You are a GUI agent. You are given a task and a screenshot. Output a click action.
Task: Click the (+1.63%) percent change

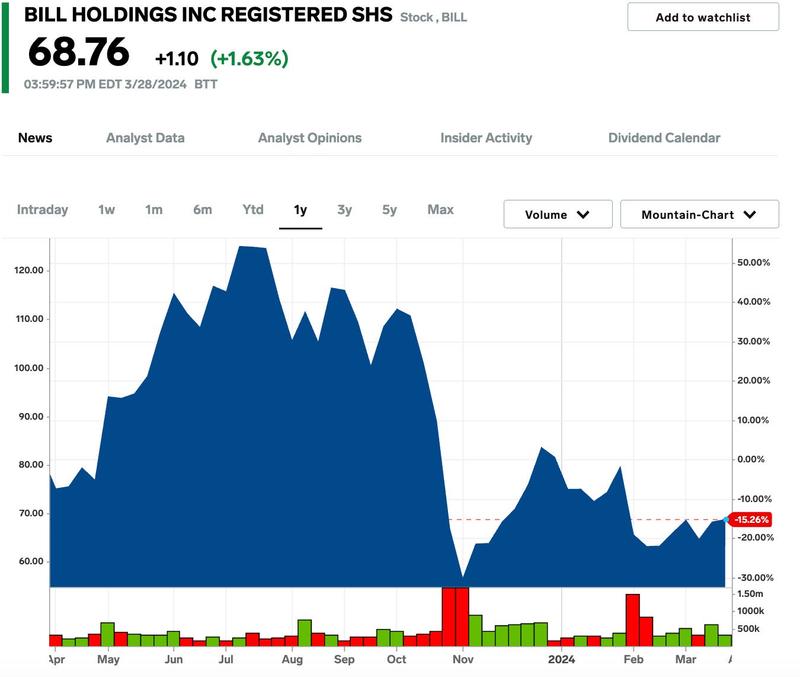click(x=249, y=59)
